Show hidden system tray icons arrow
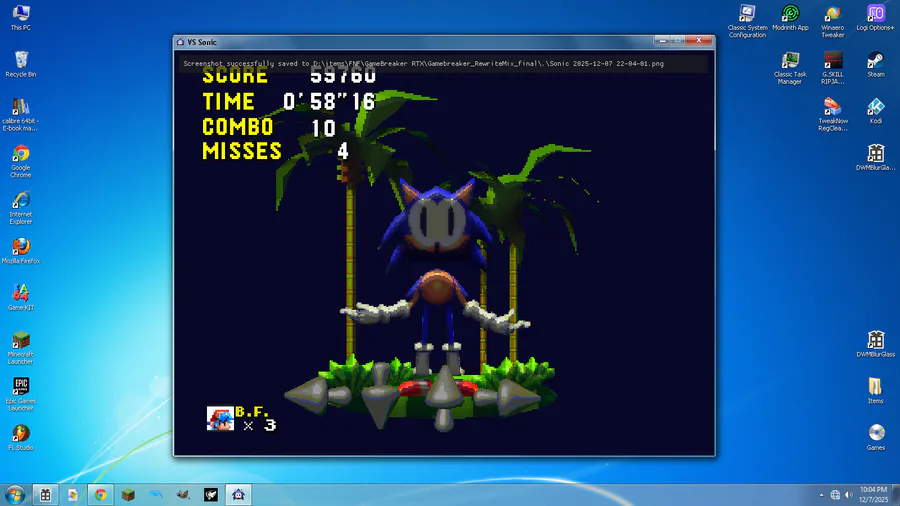Image resolution: width=900 pixels, height=506 pixels. pos(821,495)
